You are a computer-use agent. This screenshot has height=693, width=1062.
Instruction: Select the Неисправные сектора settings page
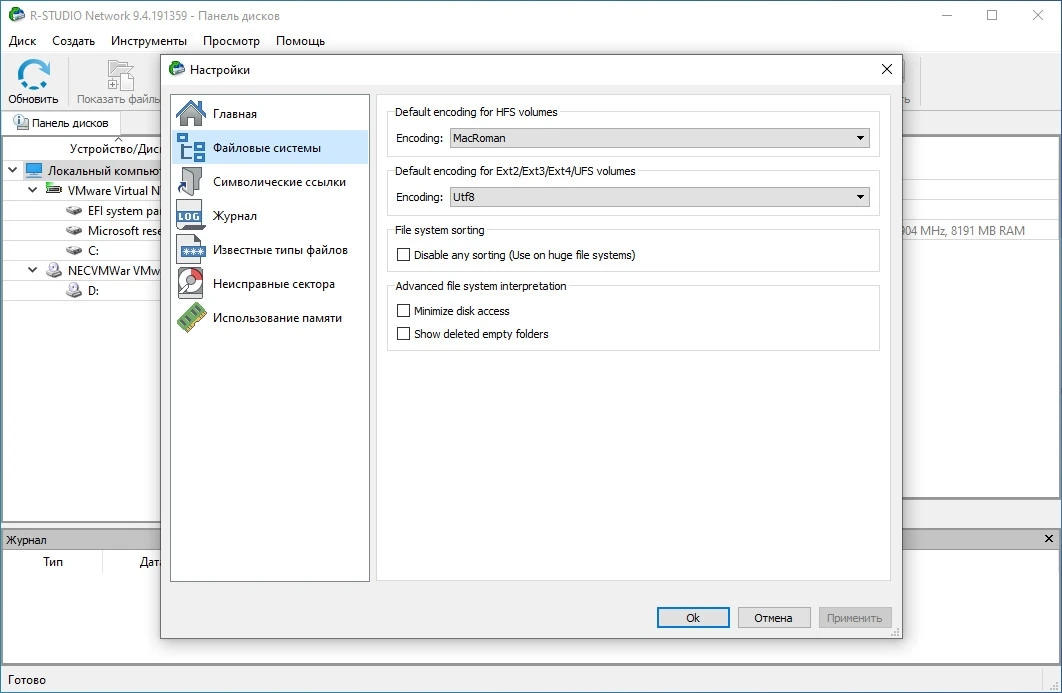point(270,283)
